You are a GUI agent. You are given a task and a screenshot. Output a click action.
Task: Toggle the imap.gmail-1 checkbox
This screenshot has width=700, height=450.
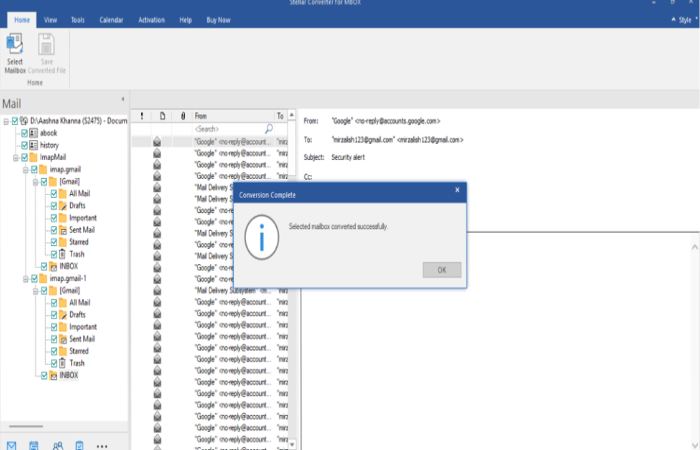click(x=34, y=279)
